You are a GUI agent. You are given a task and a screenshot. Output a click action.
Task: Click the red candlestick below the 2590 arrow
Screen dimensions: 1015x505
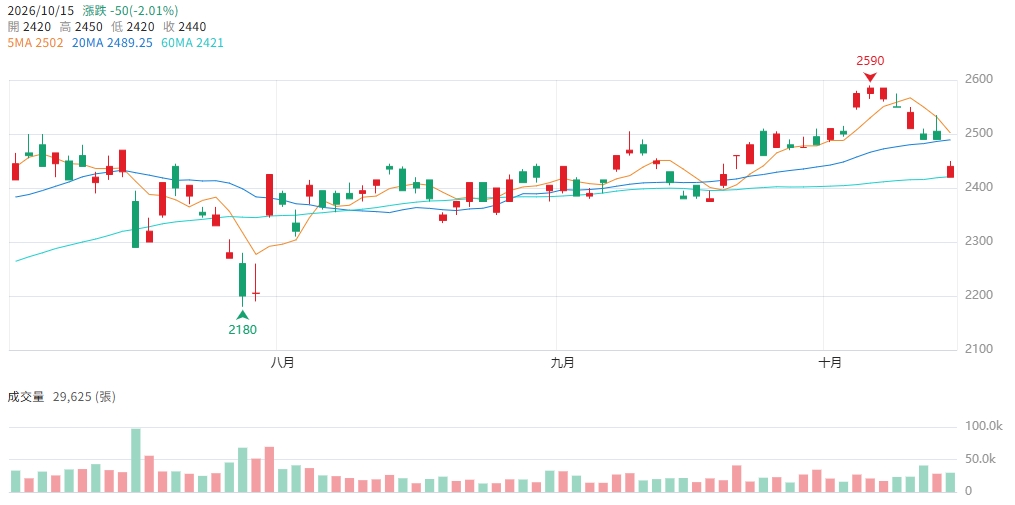pyautogui.click(x=870, y=91)
